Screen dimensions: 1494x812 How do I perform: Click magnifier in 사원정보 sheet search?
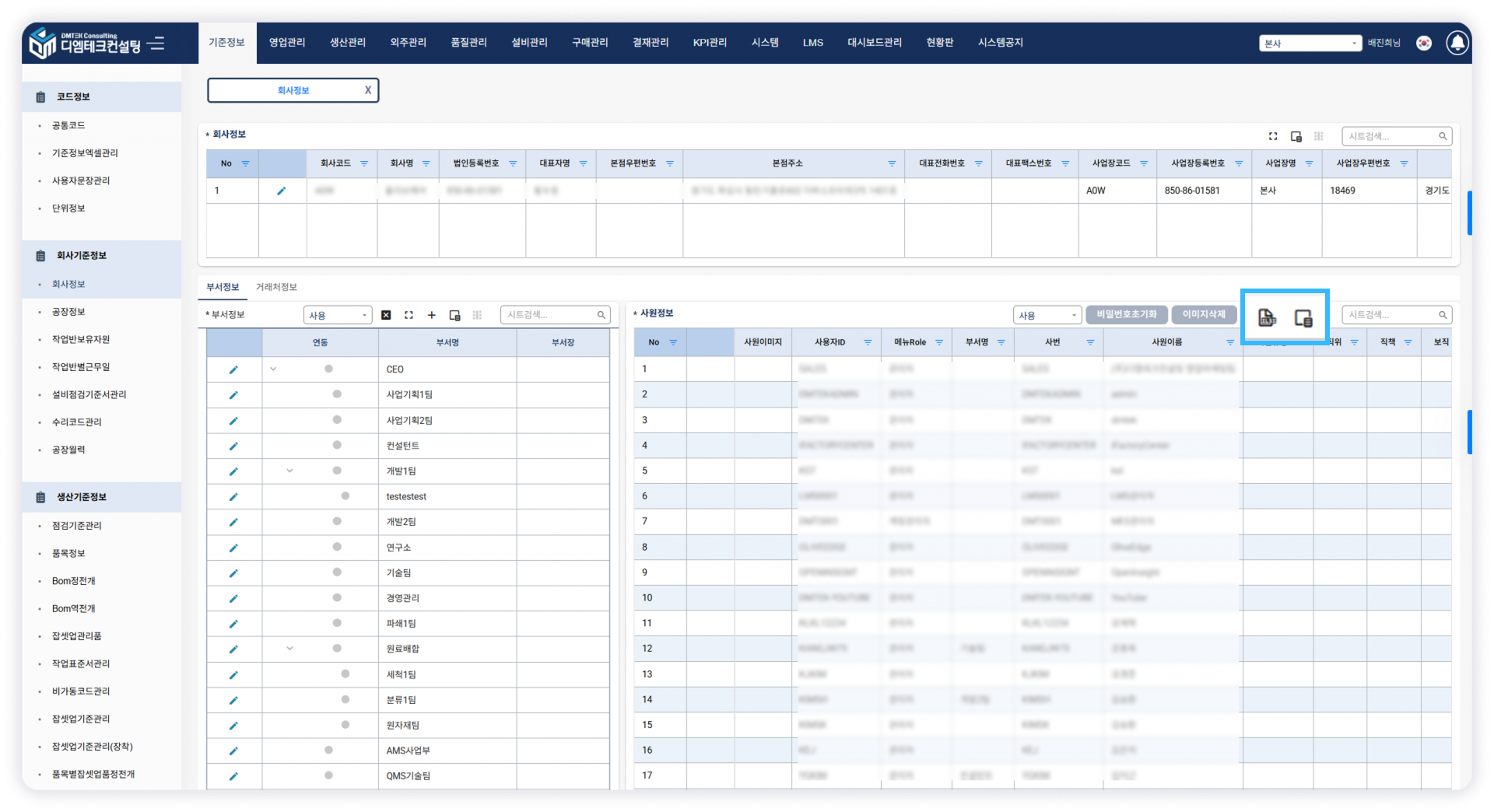point(1443,315)
